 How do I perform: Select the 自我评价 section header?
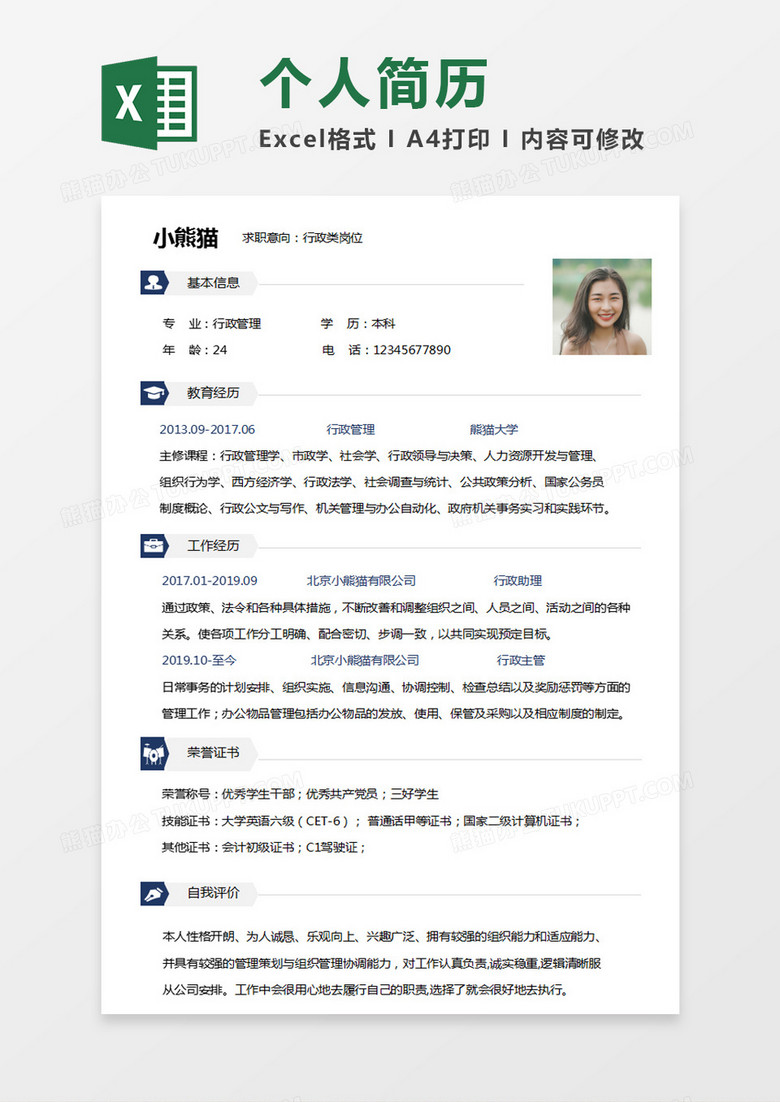click(x=213, y=892)
